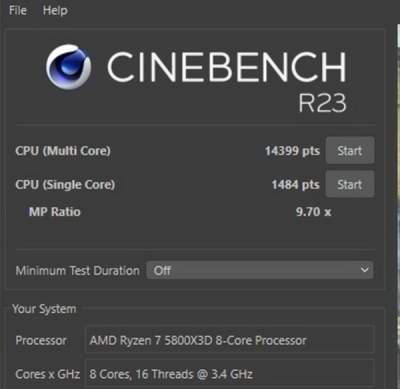The height and width of the screenshot is (389, 400).
Task: Start the CPU Multi Core benchmark
Action: tap(350, 151)
